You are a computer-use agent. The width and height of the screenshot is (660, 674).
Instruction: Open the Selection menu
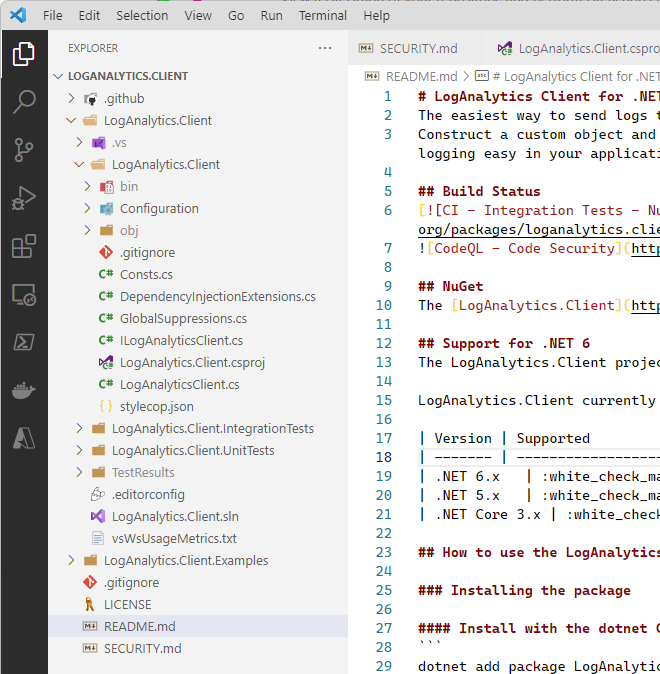(142, 16)
